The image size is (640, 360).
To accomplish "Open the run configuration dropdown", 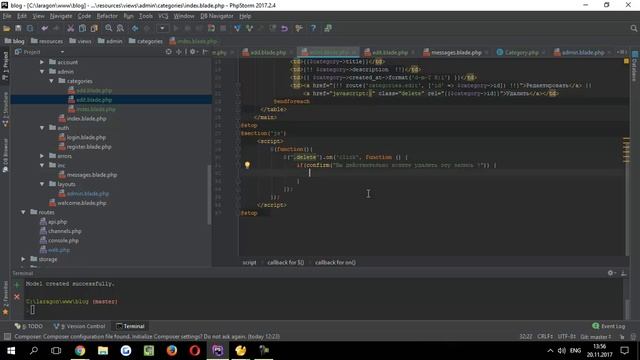I will [x=162, y=28].
